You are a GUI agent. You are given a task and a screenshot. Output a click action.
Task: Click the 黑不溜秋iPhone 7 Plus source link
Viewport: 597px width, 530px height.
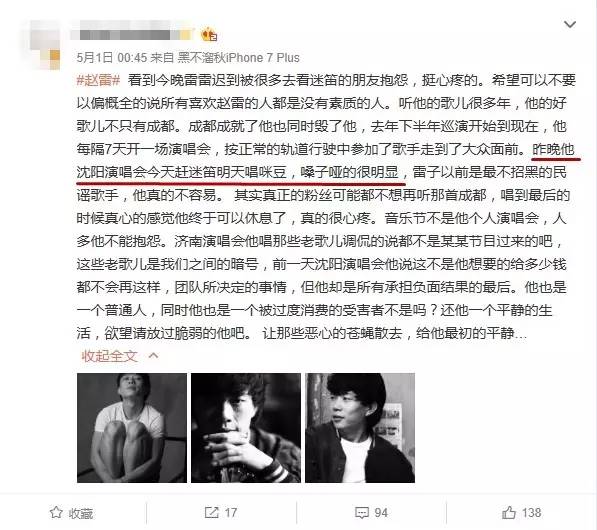239,58
